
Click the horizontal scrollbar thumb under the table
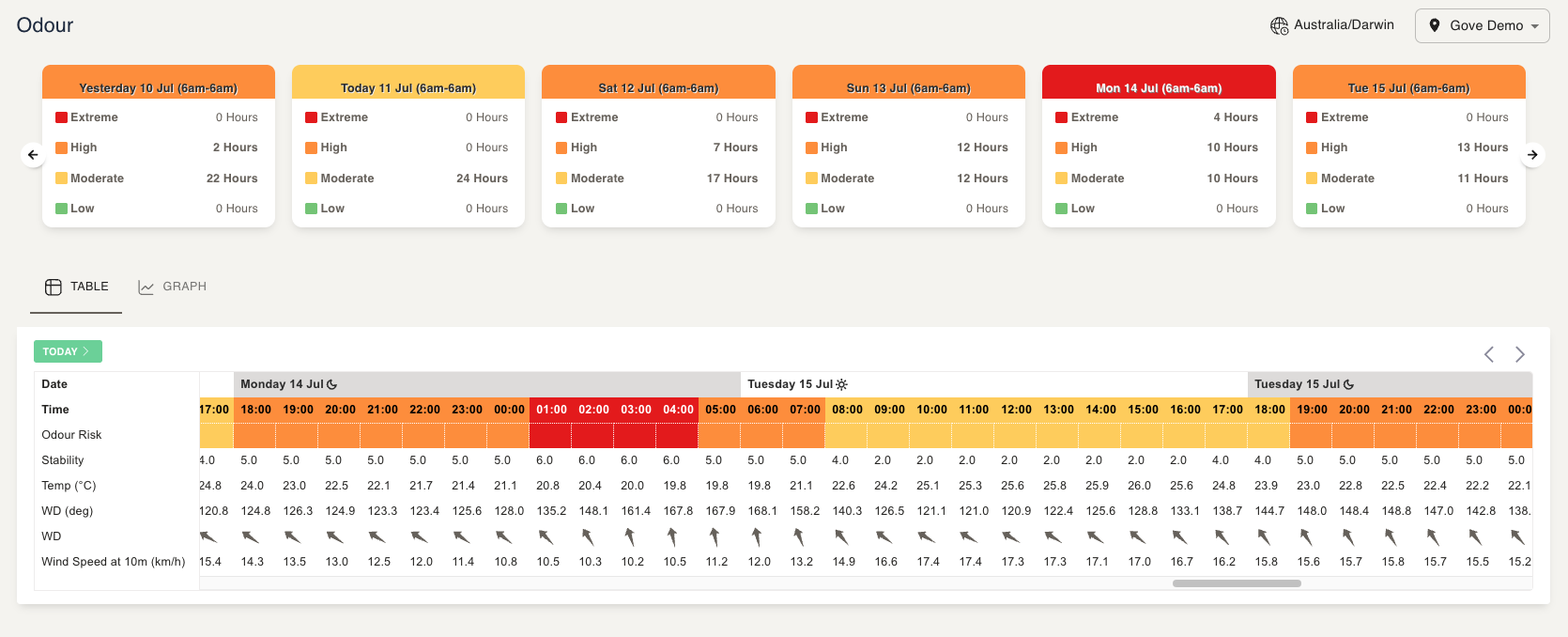pyautogui.click(x=1237, y=583)
